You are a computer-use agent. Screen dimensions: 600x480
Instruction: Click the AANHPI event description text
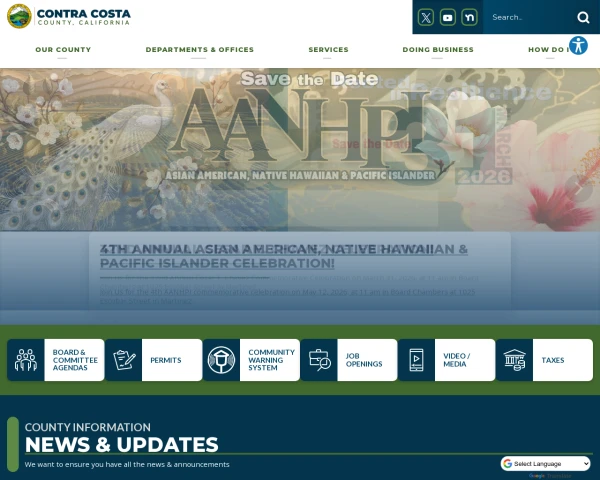point(289,296)
